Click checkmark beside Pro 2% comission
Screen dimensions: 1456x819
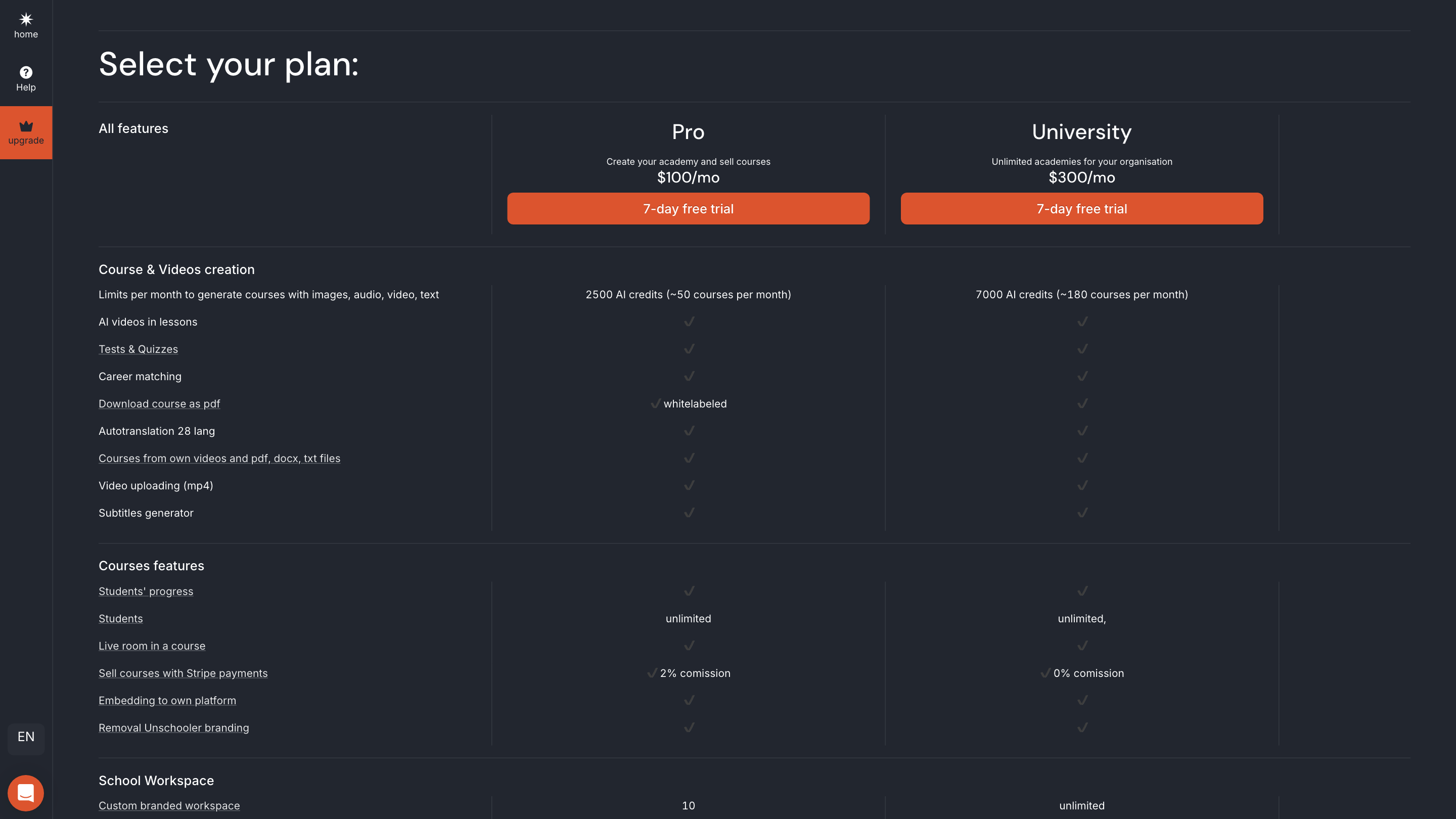coord(652,672)
